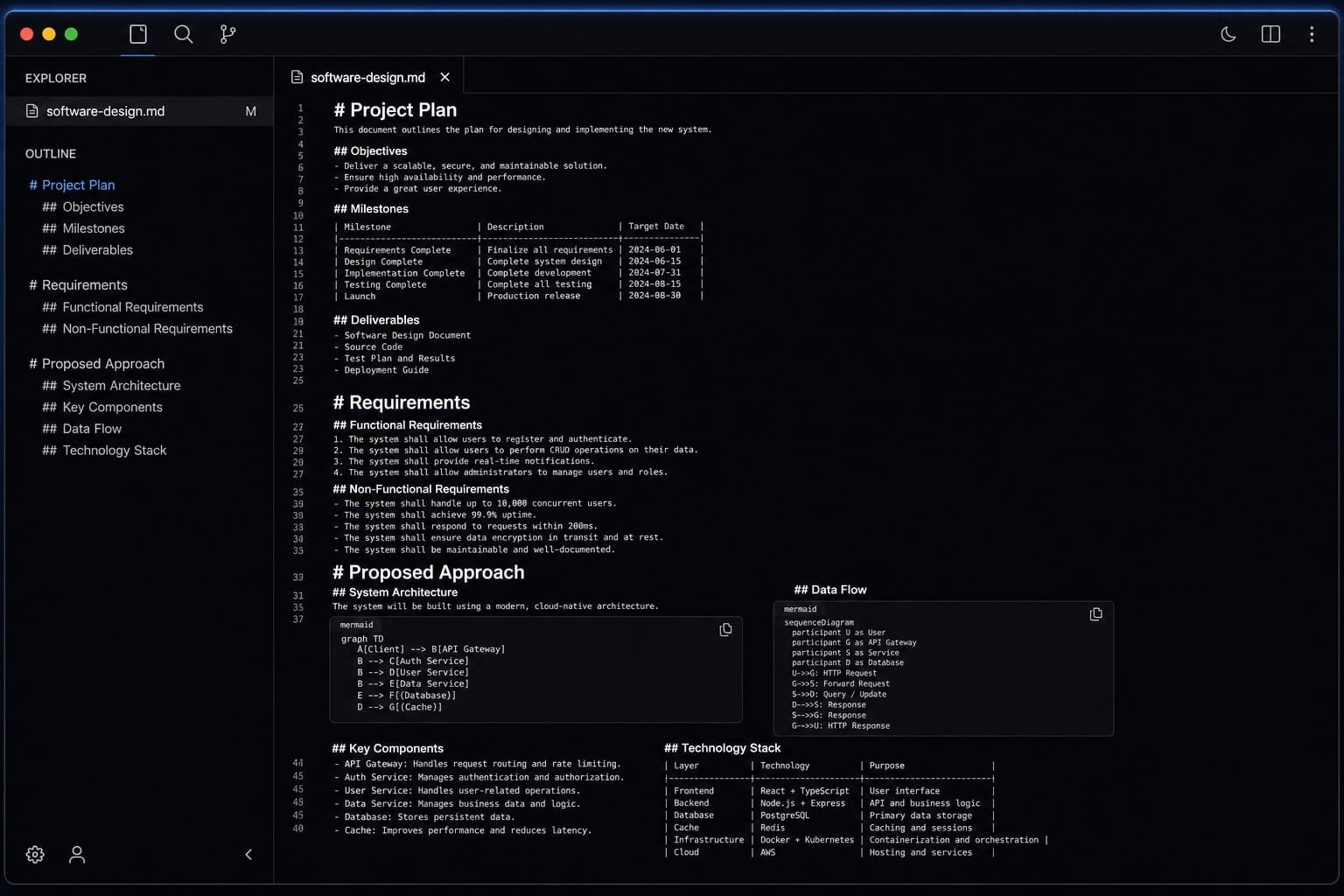Click the 'Deployment Guide' deliverable line
This screenshot has height=896, width=1344.
point(381,370)
